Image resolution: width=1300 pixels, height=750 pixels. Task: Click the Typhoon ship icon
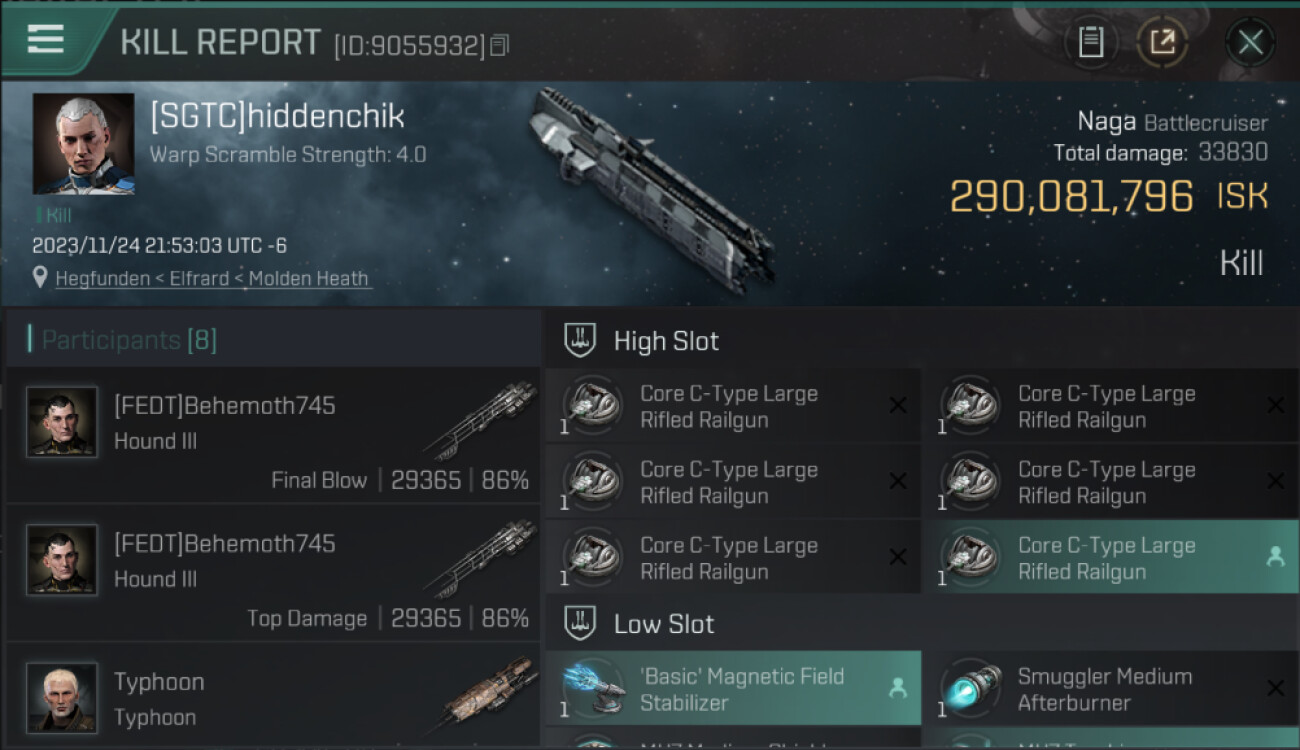click(x=487, y=694)
